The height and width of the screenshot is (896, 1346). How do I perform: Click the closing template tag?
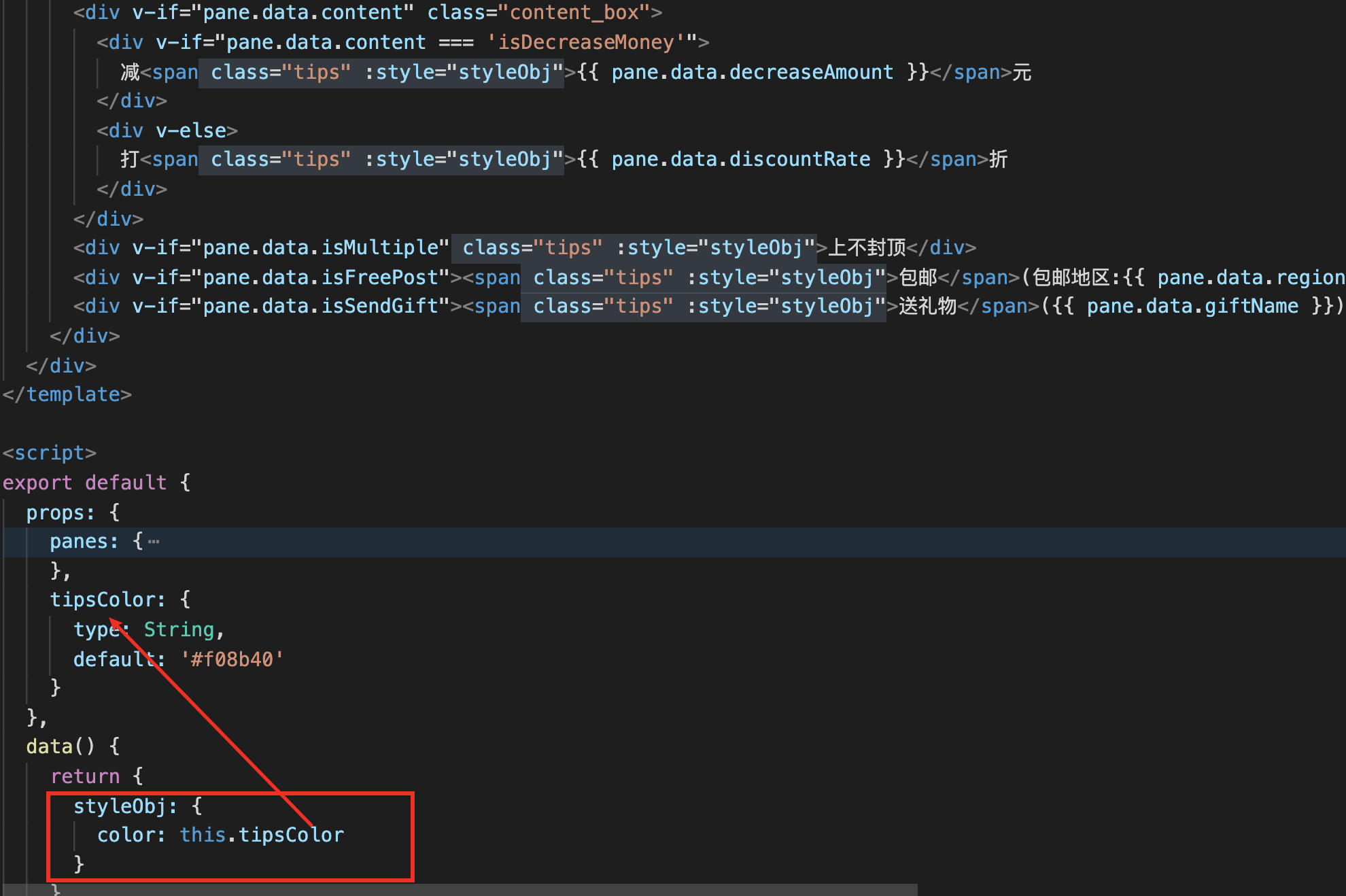67,394
